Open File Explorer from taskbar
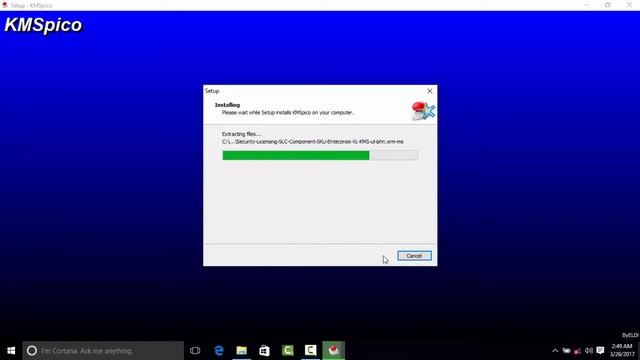Viewport: 640px width, 360px height. click(x=242, y=351)
